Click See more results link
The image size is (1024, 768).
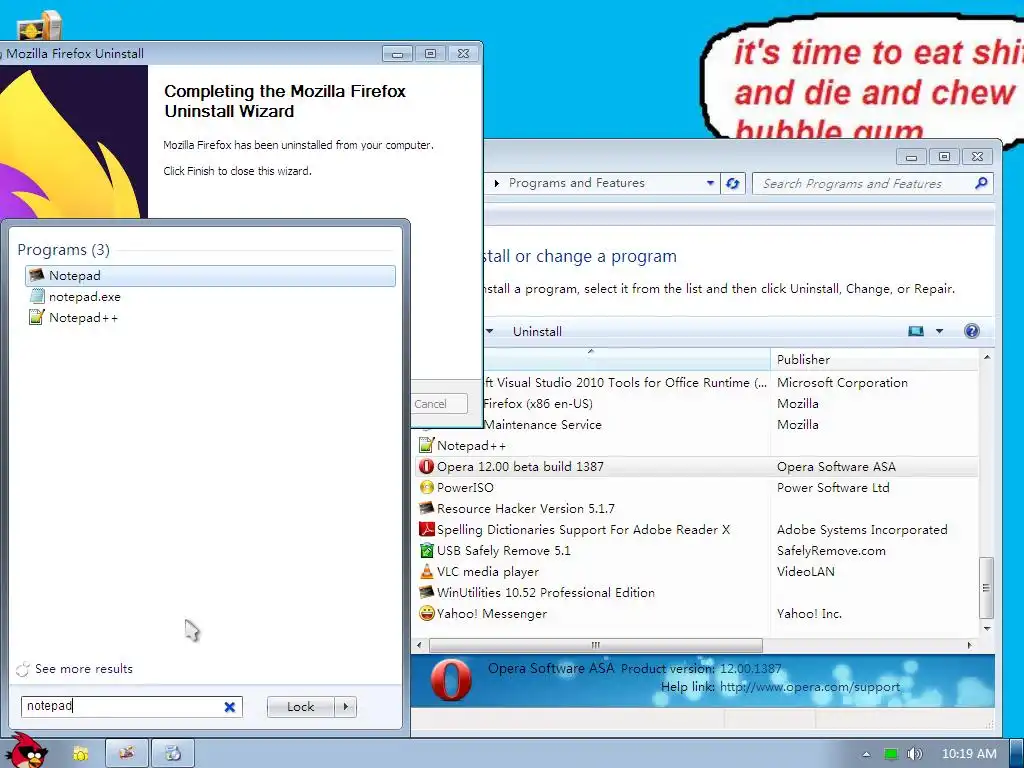click(x=84, y=669)
